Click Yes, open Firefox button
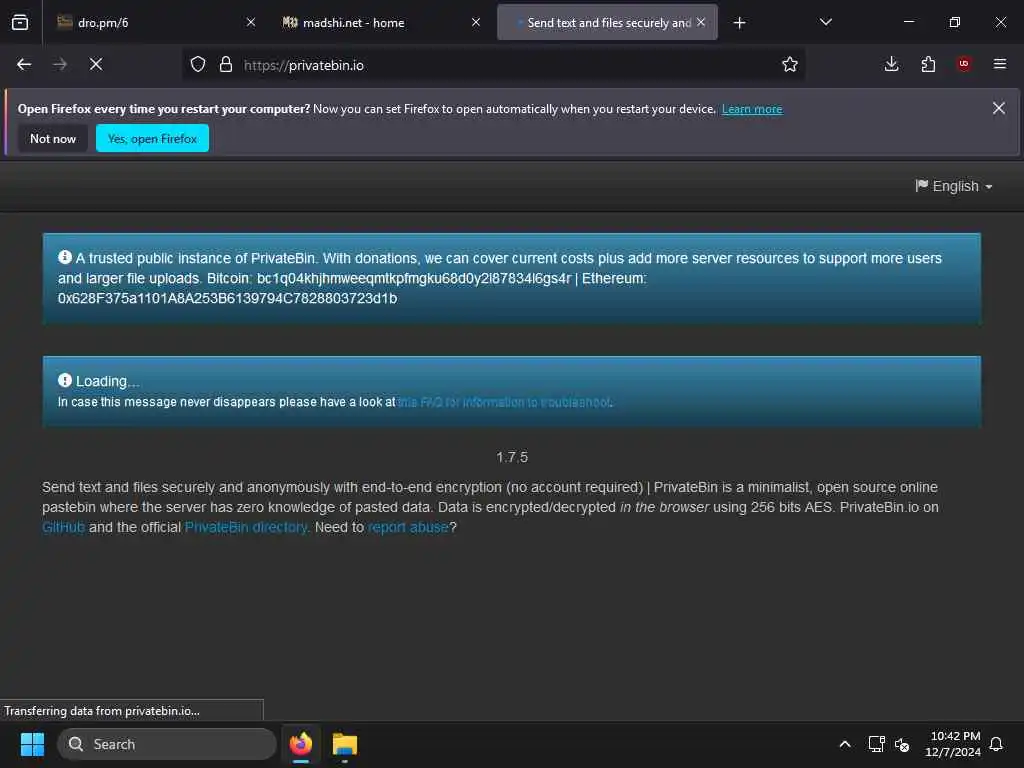The image size is (1024, 768). [152, 138]
